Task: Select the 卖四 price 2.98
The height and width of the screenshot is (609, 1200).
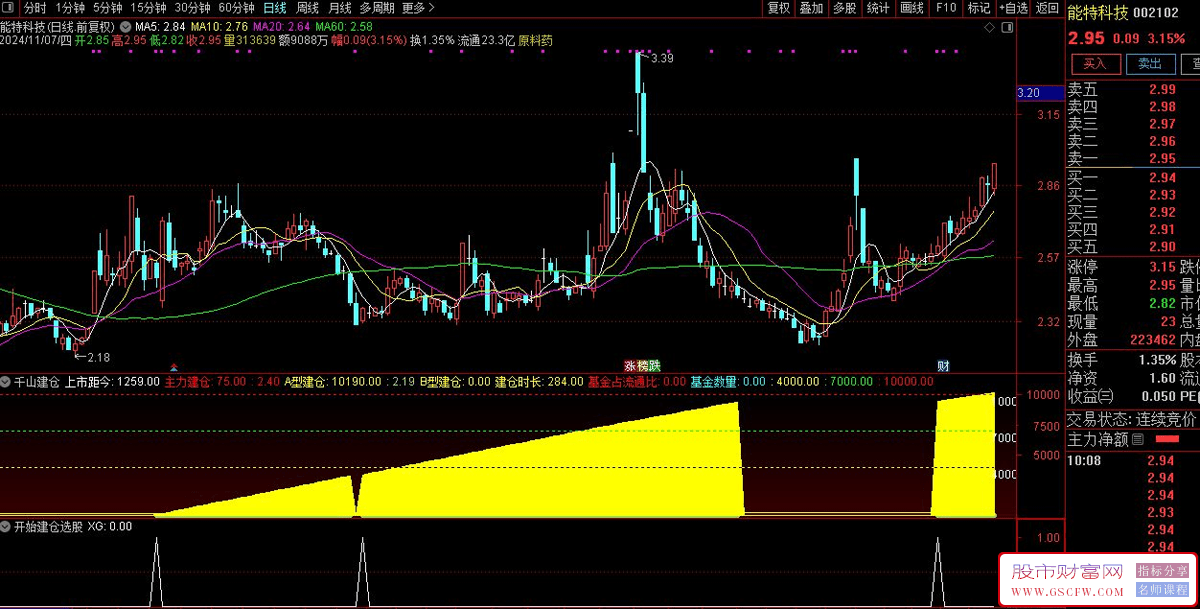Action: tap(1162, 106)
